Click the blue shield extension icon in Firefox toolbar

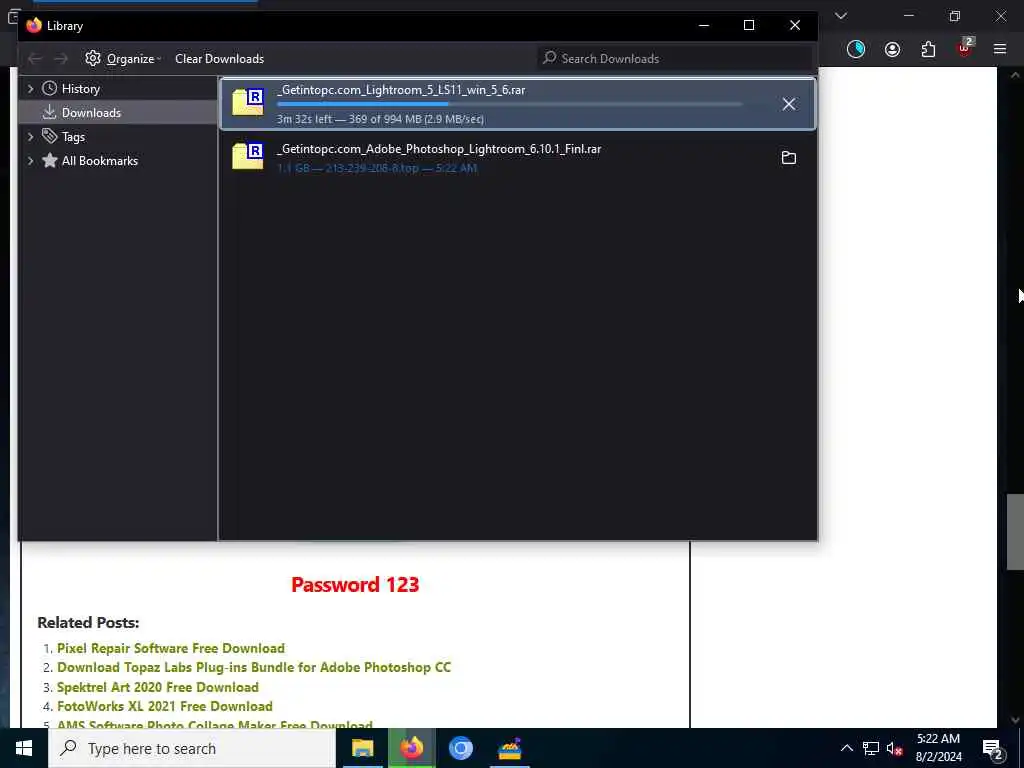856,49
